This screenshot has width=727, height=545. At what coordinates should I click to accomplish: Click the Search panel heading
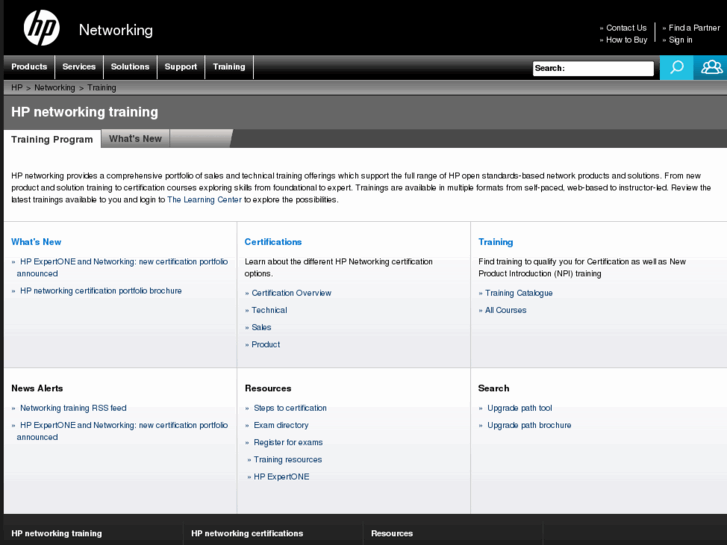[x=494, y=388]
